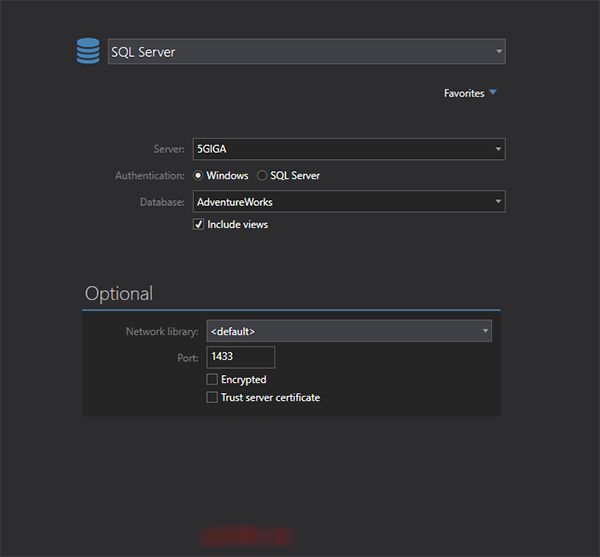The height and width of the screenshot is (557, 600).
Task: Open the Database dropdown arrow
Action: [x=498, y=202]
